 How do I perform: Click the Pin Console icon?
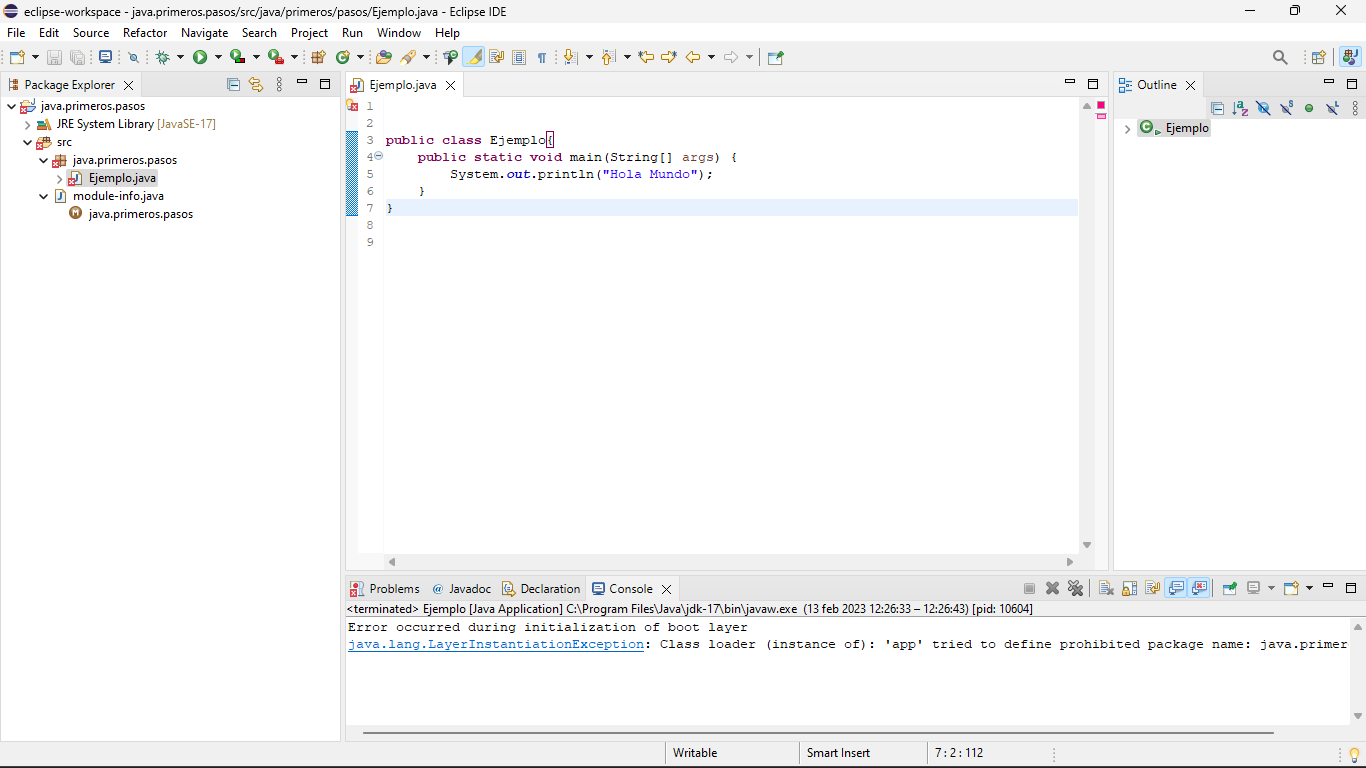(x=1230, y=589)
